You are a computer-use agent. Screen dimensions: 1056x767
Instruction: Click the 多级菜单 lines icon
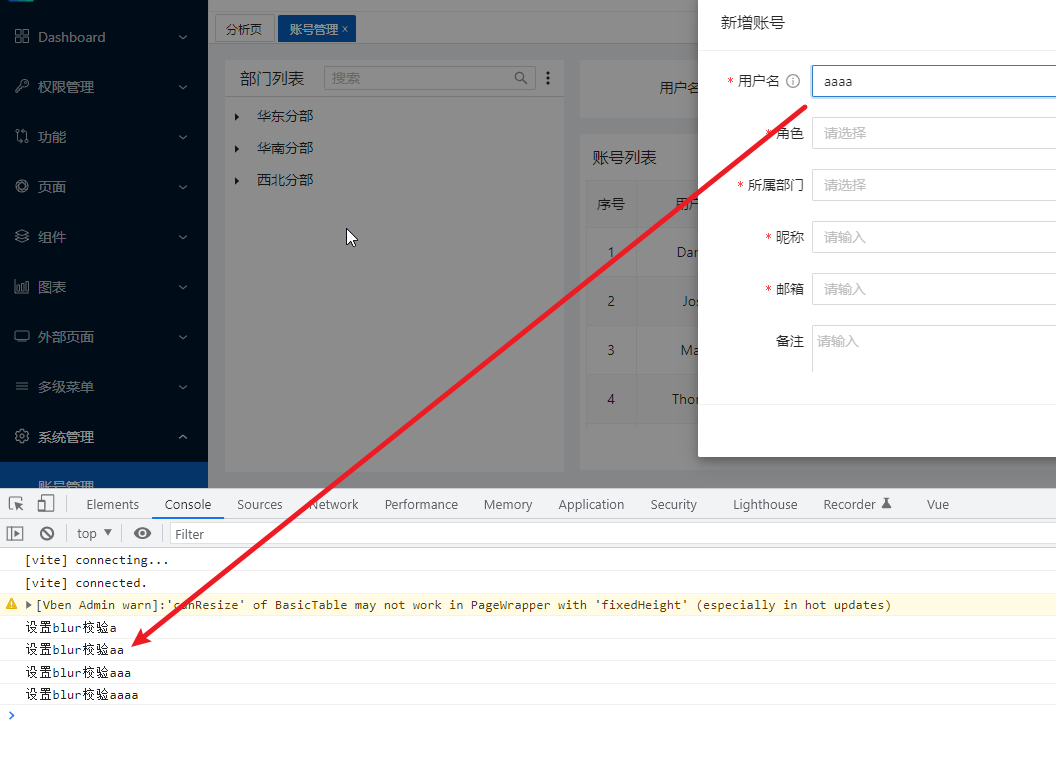coord(22,386)
